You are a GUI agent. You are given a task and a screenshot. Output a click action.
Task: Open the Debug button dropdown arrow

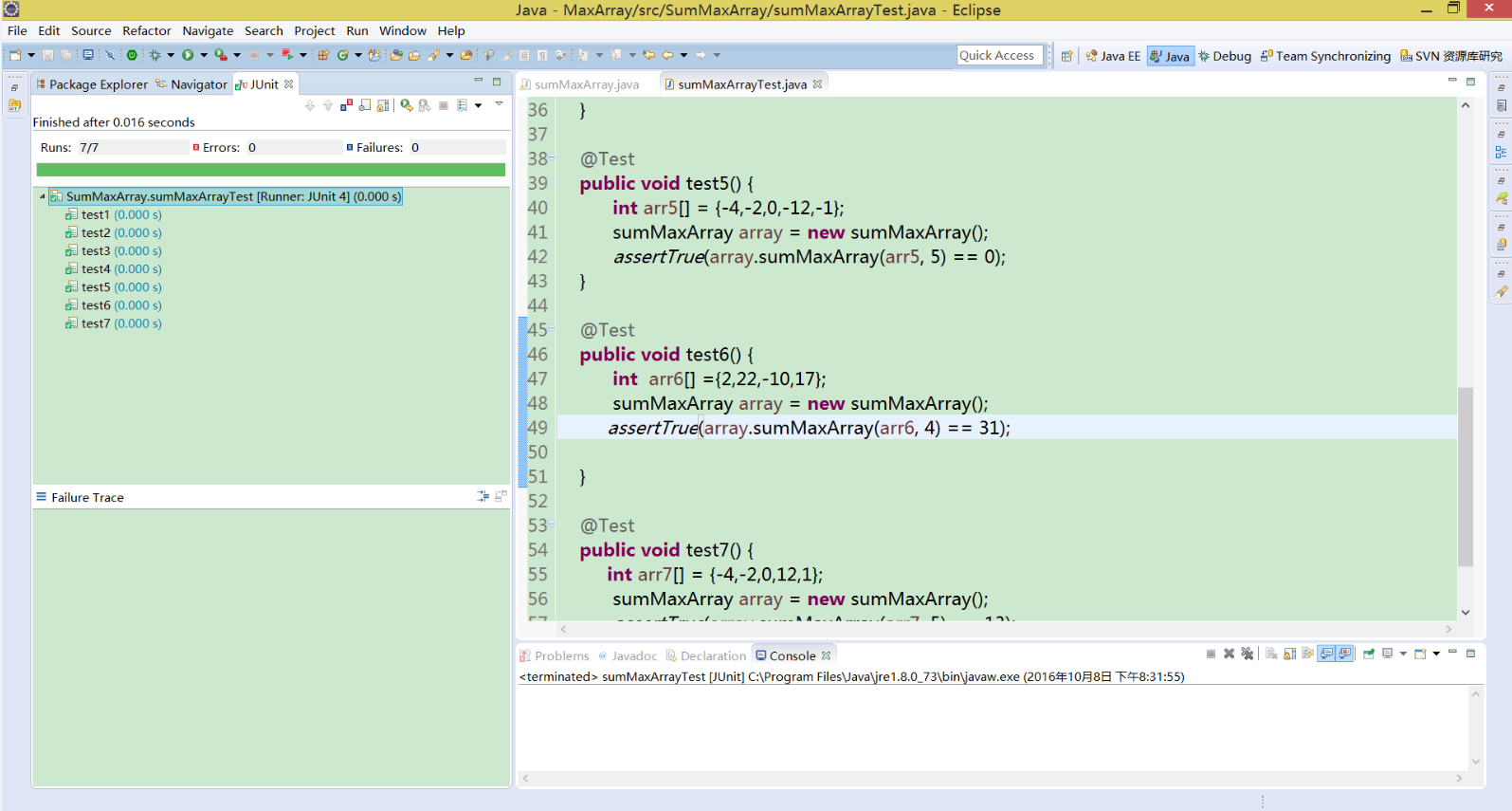click(x=171, y=55)
